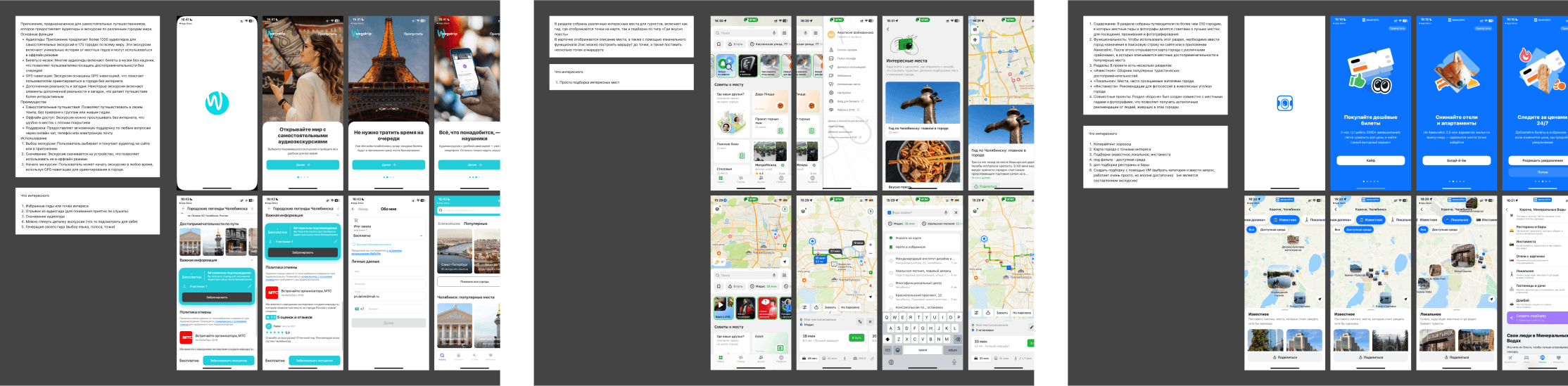This screenshot has height=386, width=1568.
Task: Tap the green 'В путь' button on the 18 мин route
Action: (x=856, y=337)
